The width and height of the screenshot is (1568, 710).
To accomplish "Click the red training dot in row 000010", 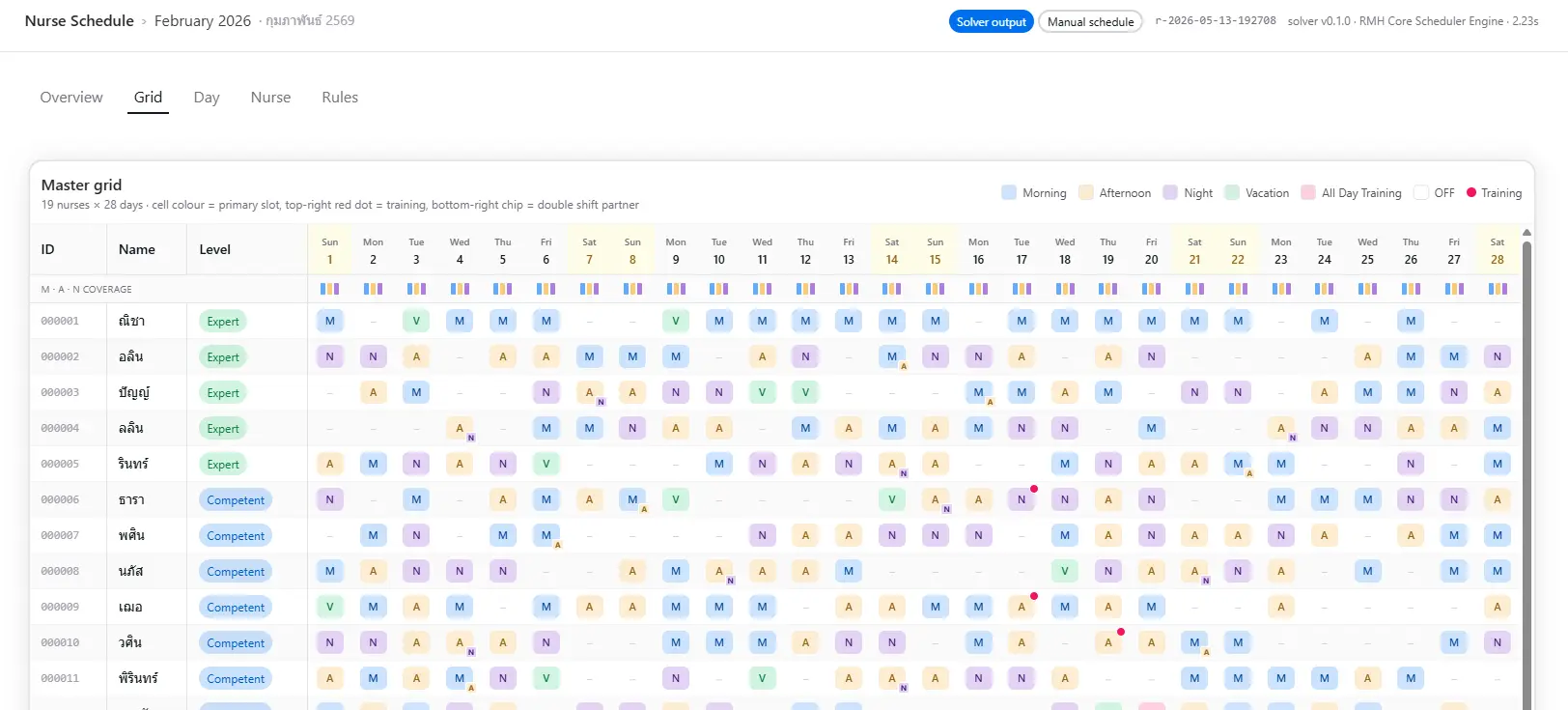I will click(x=1121, y=632).
